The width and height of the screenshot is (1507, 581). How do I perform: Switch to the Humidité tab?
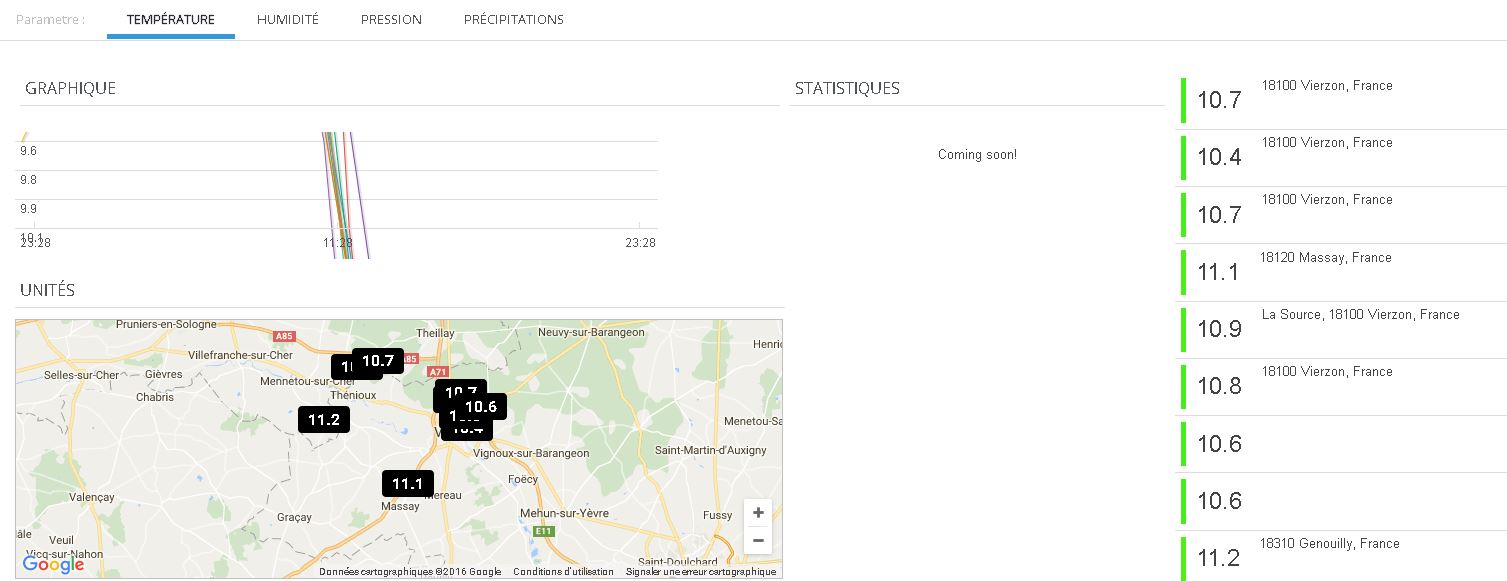(287, 20)
